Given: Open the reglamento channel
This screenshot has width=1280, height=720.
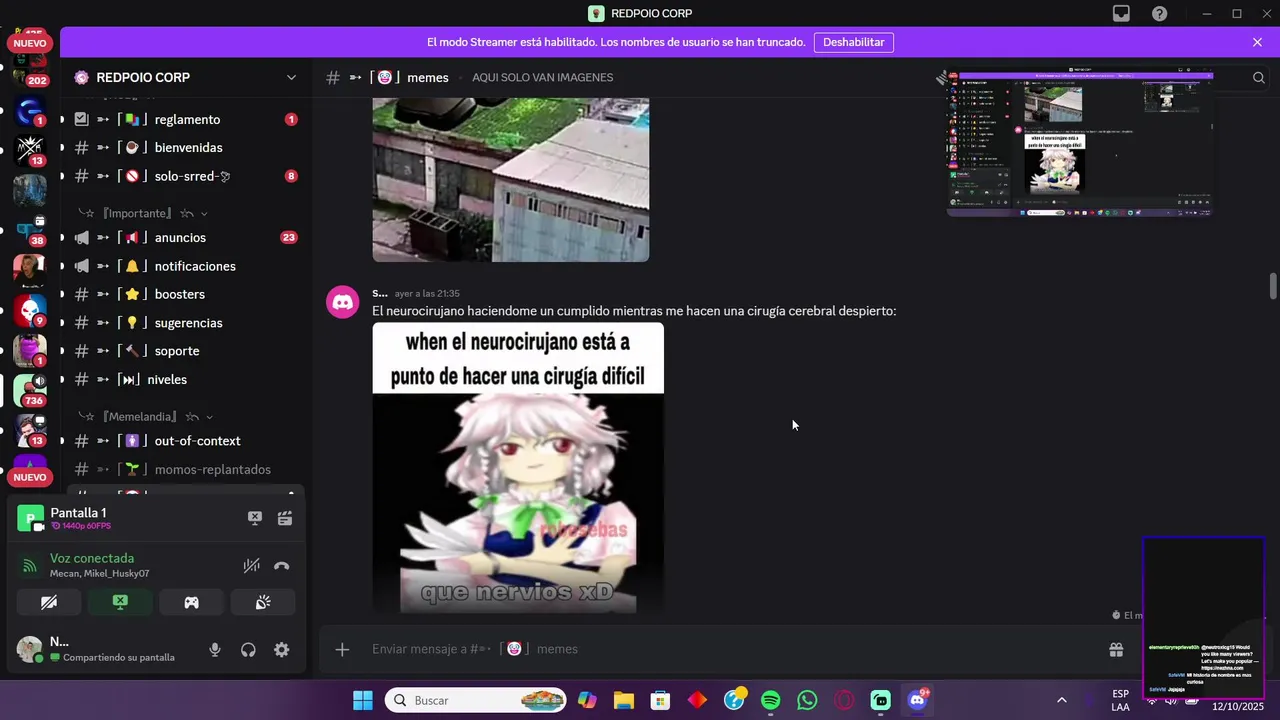Looking at the screenshot, I should click(x=185, y=119).
